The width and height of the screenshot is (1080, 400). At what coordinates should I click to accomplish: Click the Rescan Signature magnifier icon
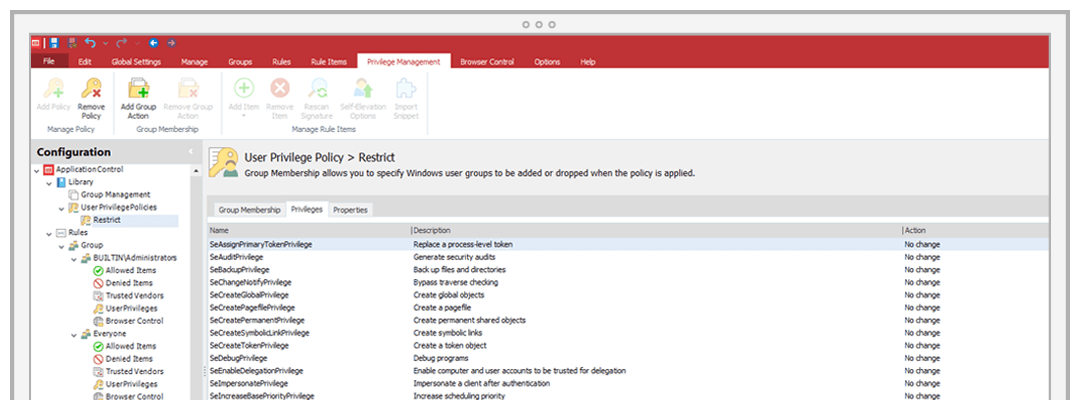(318, 88)
